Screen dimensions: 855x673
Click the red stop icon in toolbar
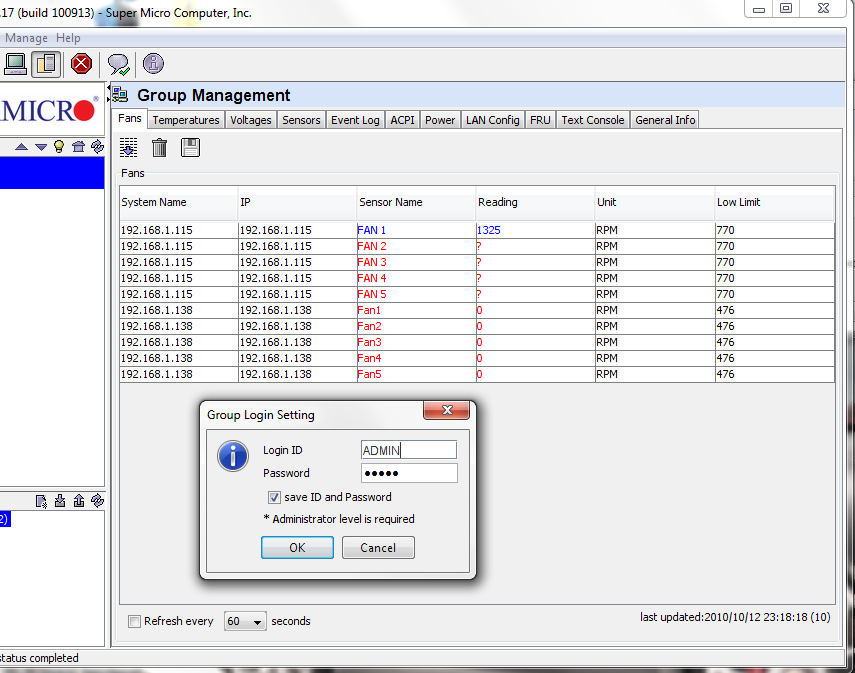coord(81,64)
